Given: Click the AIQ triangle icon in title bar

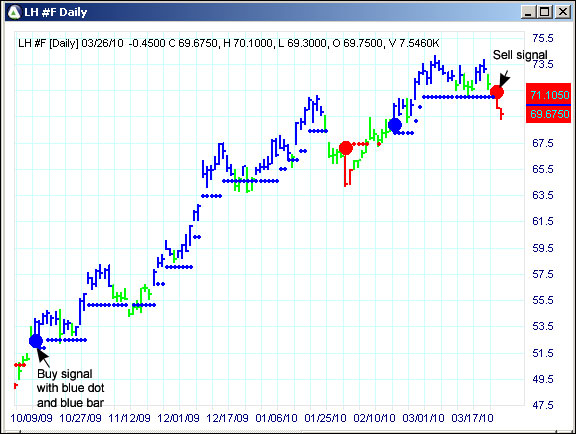Looking at the screenshot, I should (x=14, y=12).
